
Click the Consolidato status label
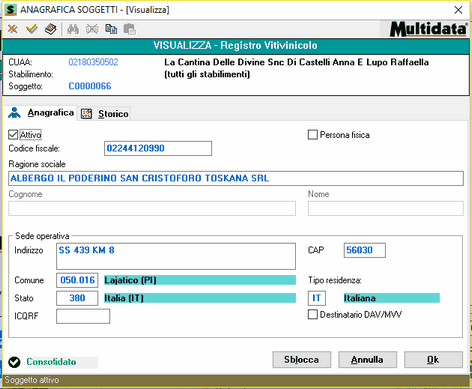[x=51, y=362]
